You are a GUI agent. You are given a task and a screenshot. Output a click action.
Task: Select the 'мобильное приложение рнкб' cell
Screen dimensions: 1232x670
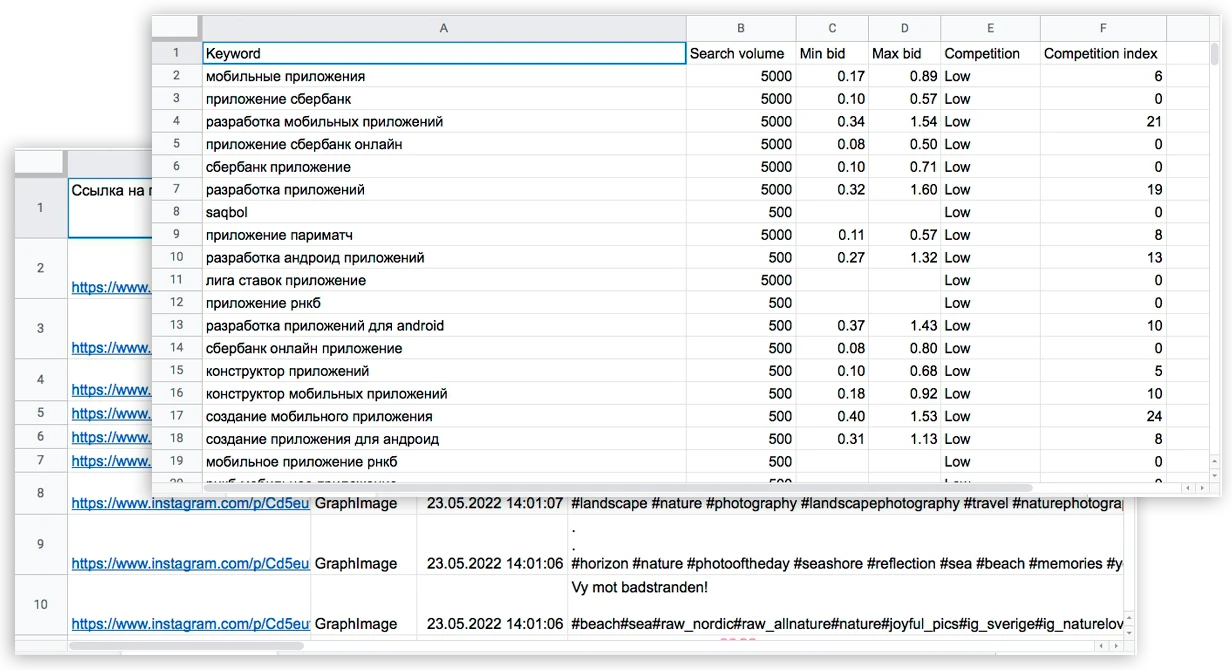(x=444, y=462)
